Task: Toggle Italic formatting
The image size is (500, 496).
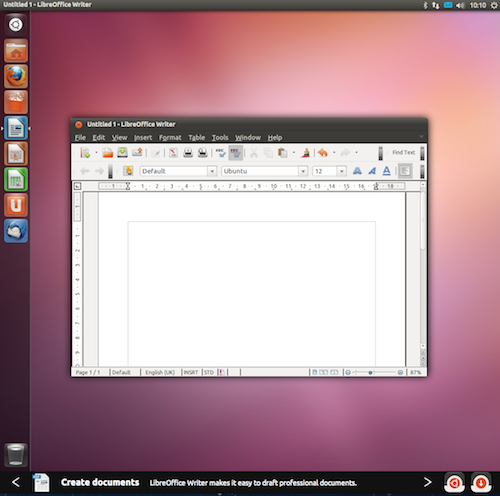Action: point(372,171)
